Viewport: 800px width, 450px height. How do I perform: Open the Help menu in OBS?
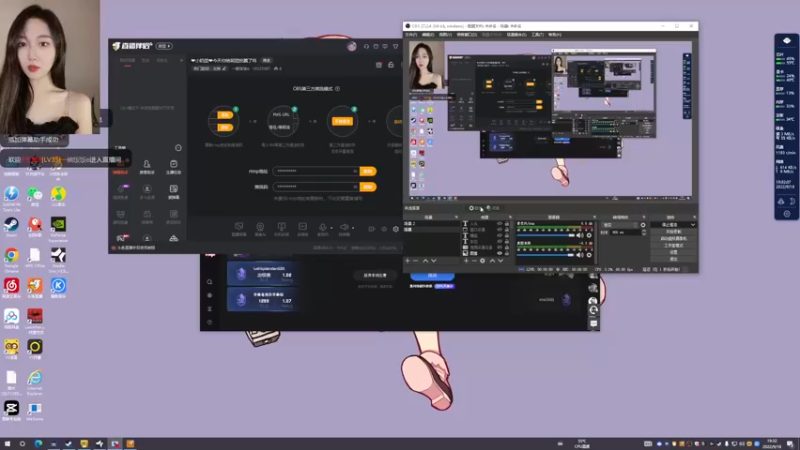click(x=555, y=35)
